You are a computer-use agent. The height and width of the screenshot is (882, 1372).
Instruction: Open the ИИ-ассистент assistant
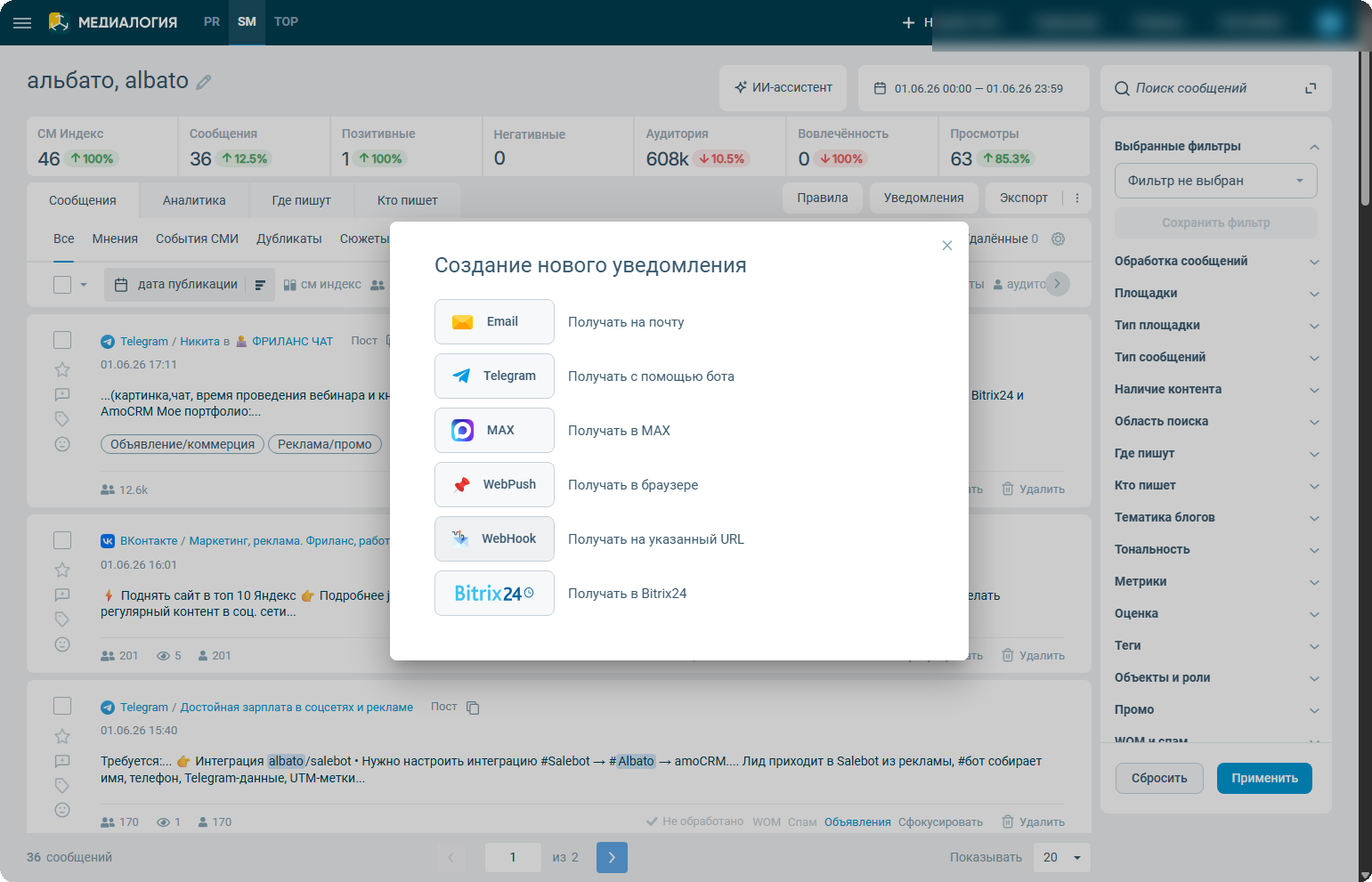[783, 87]
